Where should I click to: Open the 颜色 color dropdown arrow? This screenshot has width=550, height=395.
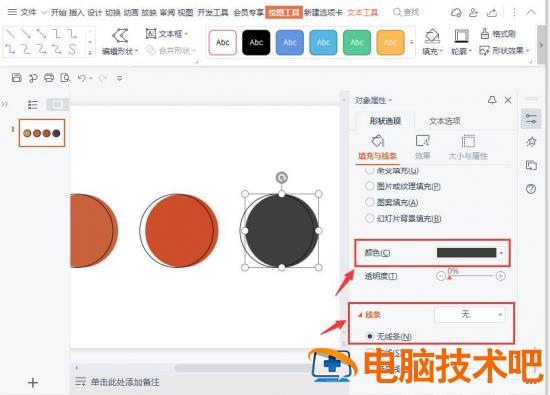pos(502,253)
